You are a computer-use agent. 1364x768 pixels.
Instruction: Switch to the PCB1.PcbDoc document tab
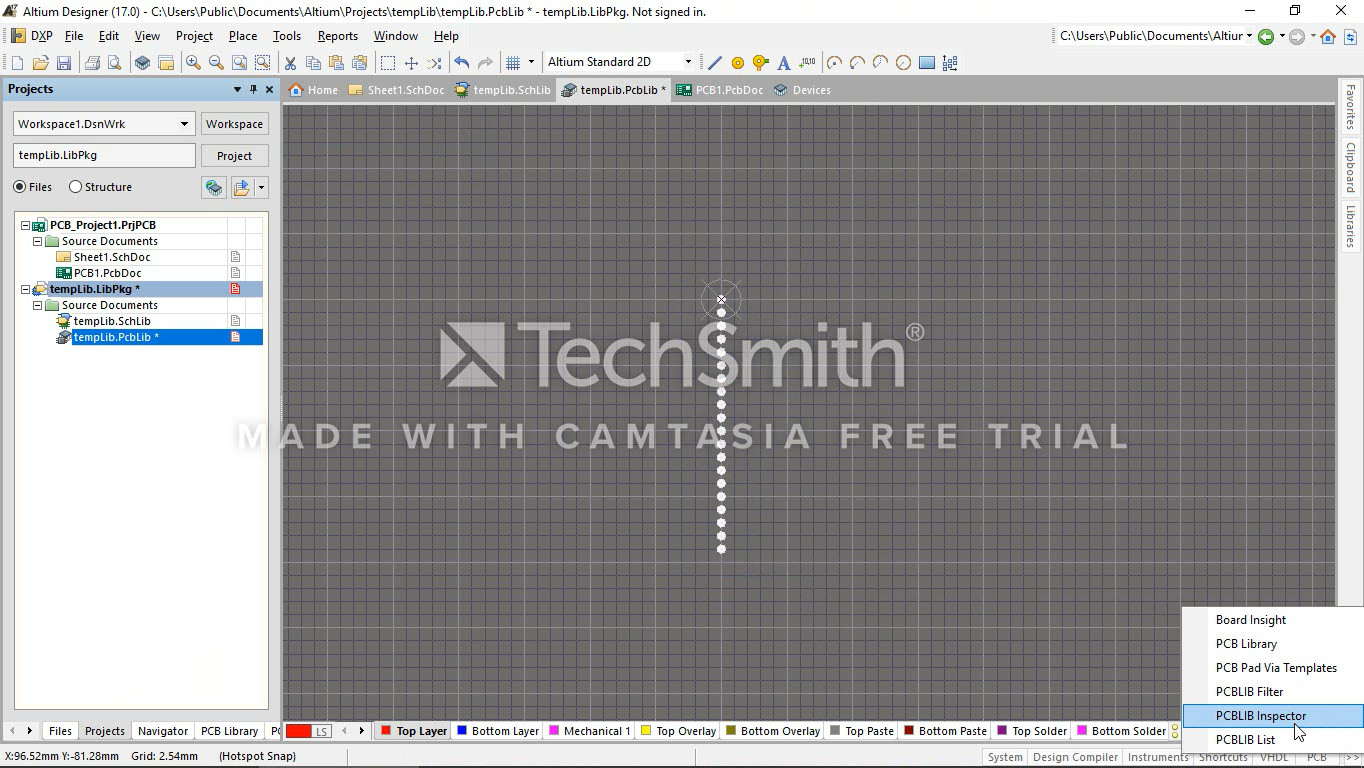click(x=720, y=90)
